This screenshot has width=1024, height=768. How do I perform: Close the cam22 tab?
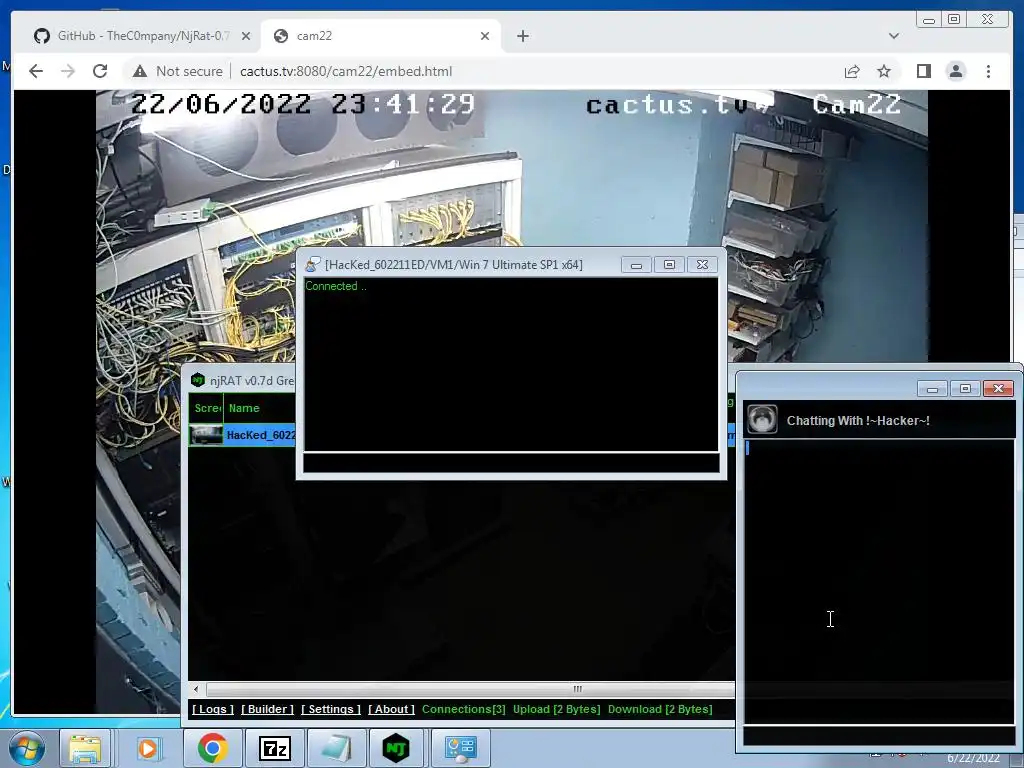tap(485, 36)
